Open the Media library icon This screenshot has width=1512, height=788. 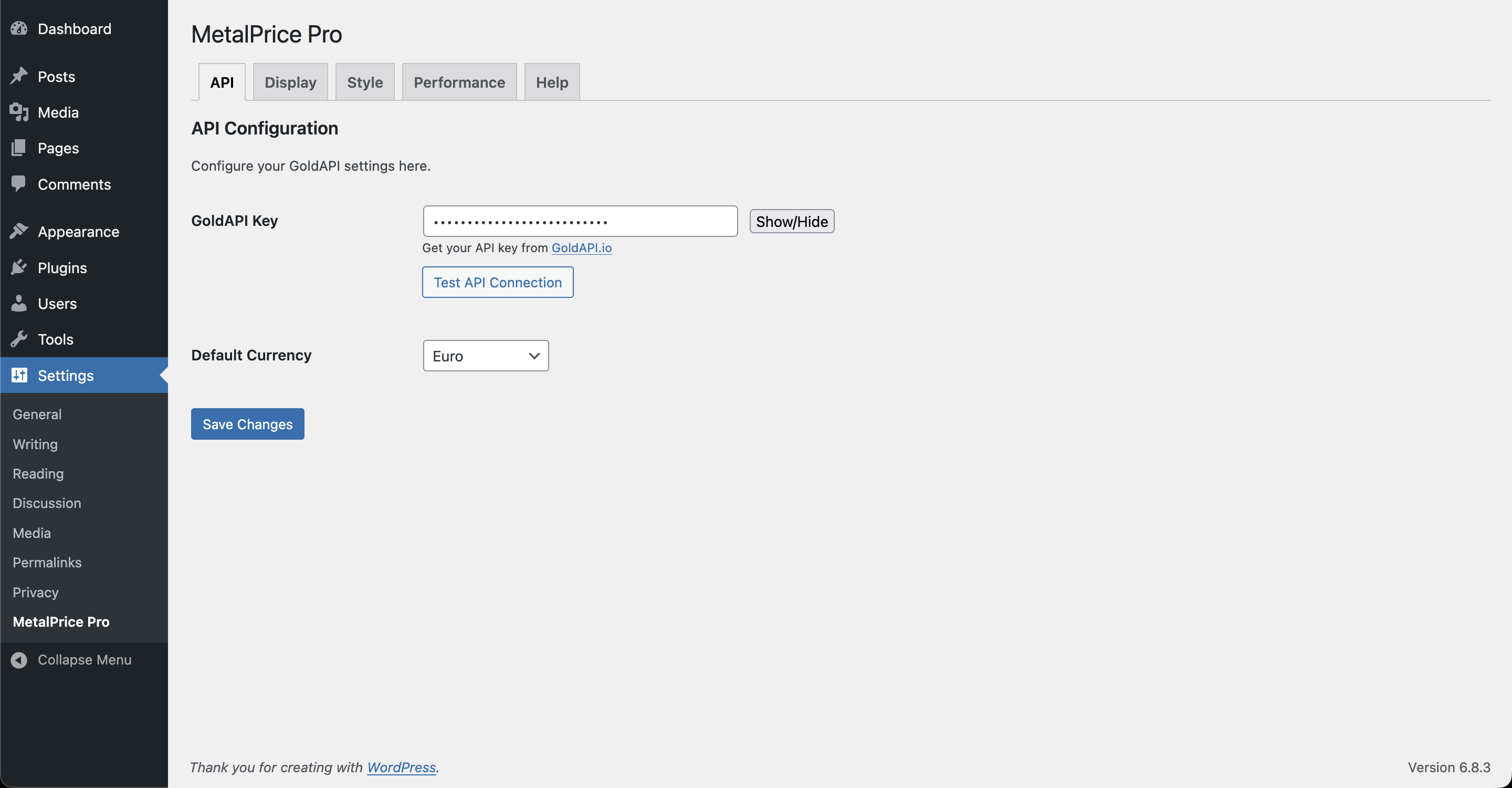click(19, 111)
